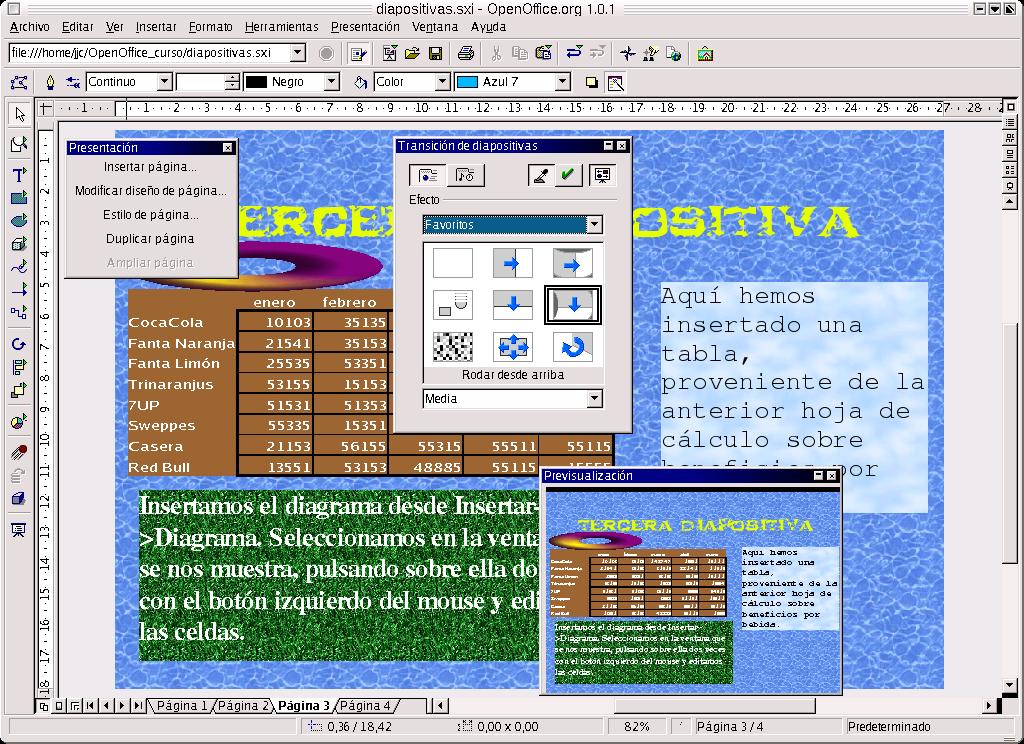
Task: Open the Insertar menu
Action: point(156,27)
